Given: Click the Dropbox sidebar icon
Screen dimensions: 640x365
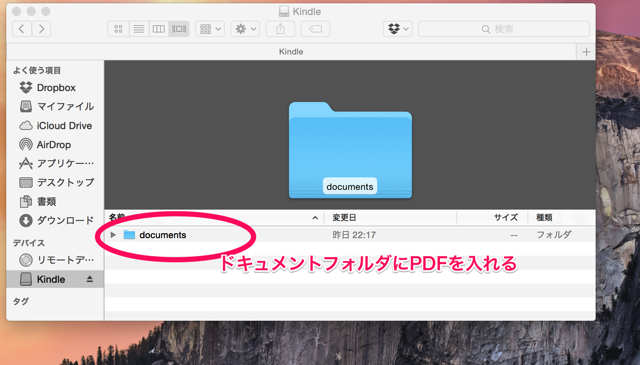Looking at the screenshot, I should point(26,87).
